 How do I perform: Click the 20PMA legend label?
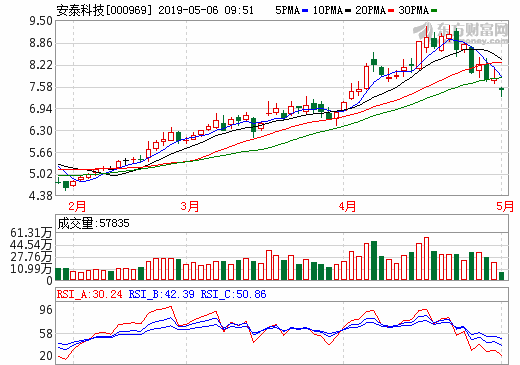[x=370, y=10]
